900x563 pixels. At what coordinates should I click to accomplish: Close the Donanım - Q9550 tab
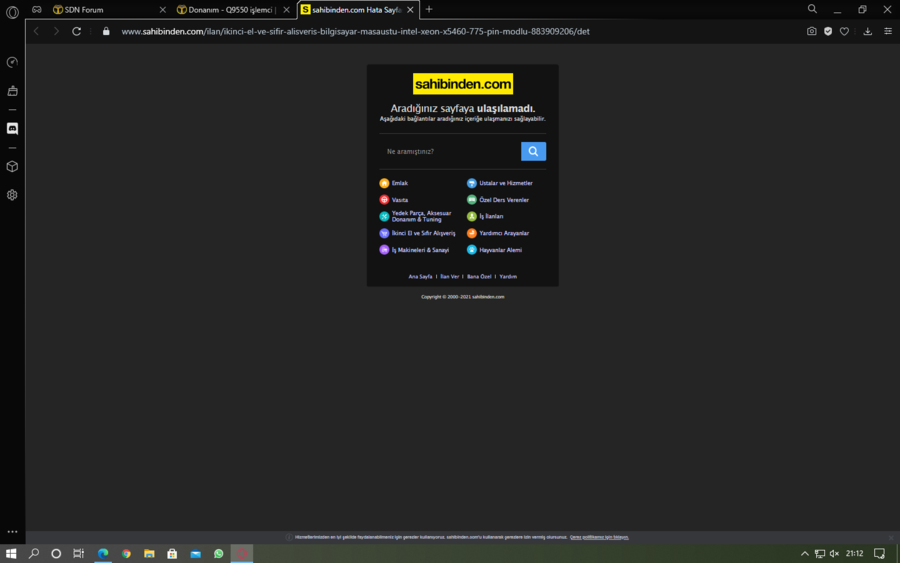286,10
